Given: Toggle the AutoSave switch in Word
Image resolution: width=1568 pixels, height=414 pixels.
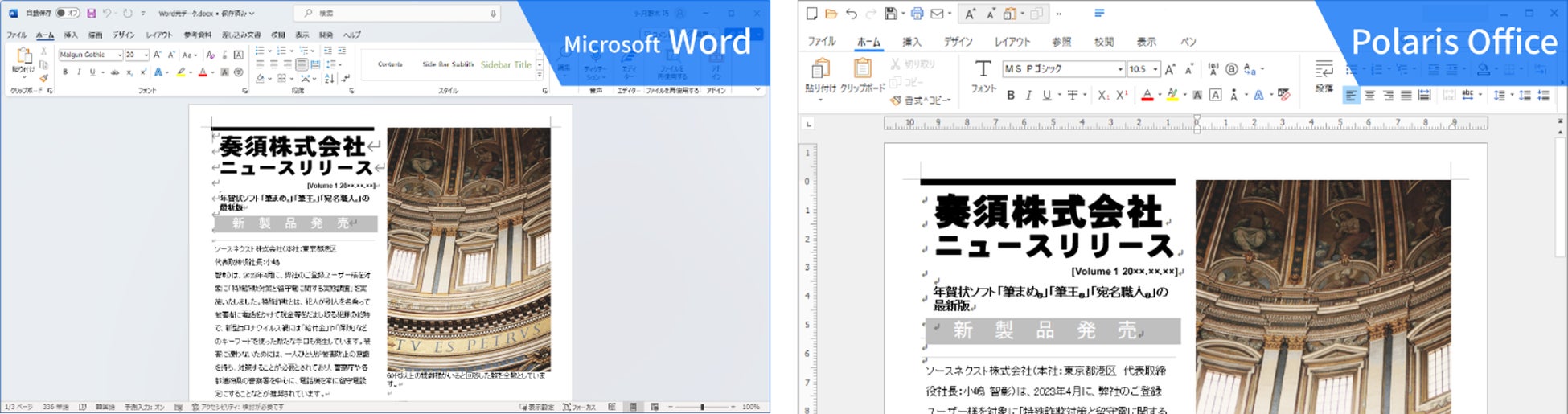Looking at the screenshot, I should pyautogui.click(x=68, y=14).
